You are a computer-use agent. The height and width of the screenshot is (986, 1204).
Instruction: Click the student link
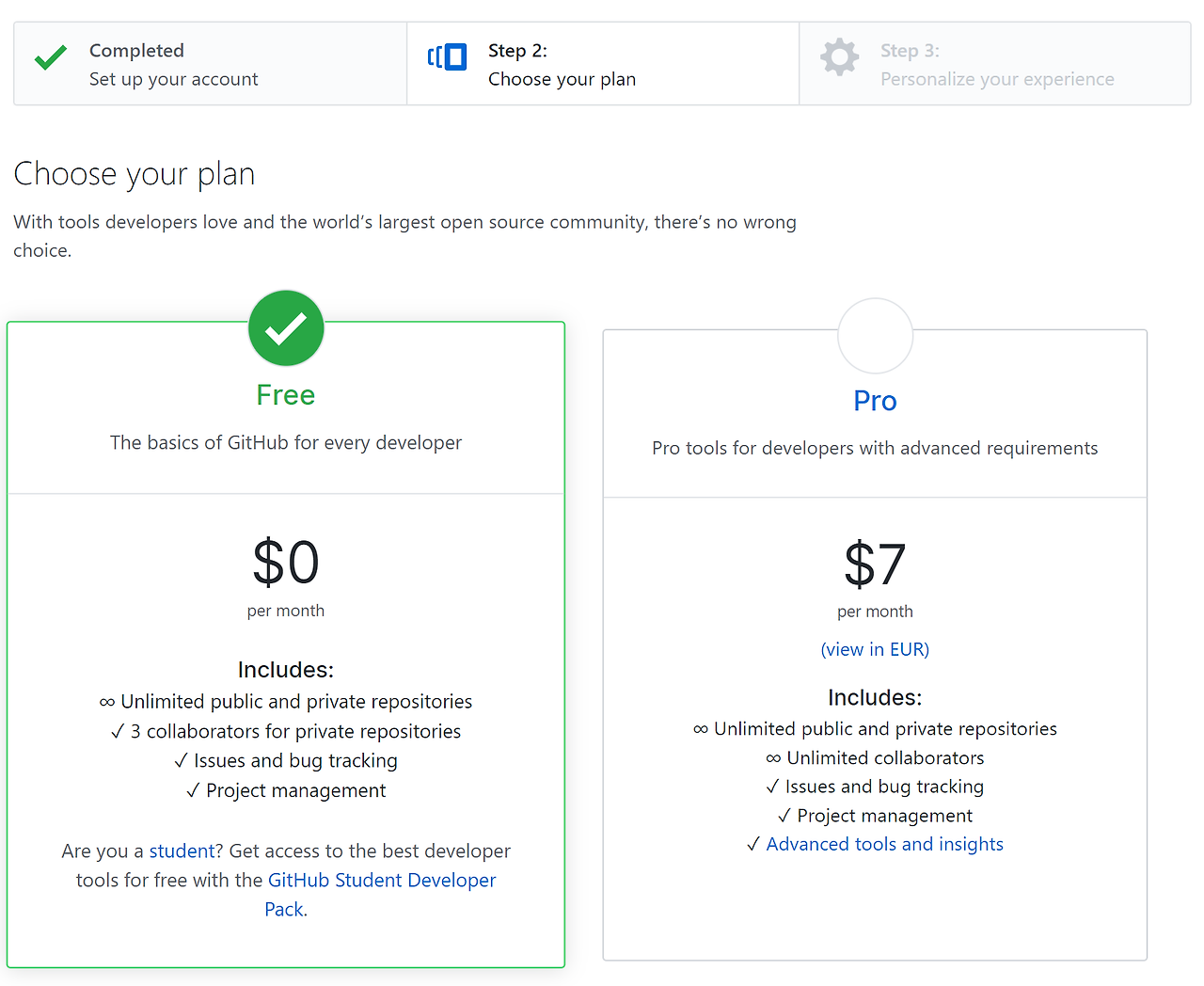182,851
